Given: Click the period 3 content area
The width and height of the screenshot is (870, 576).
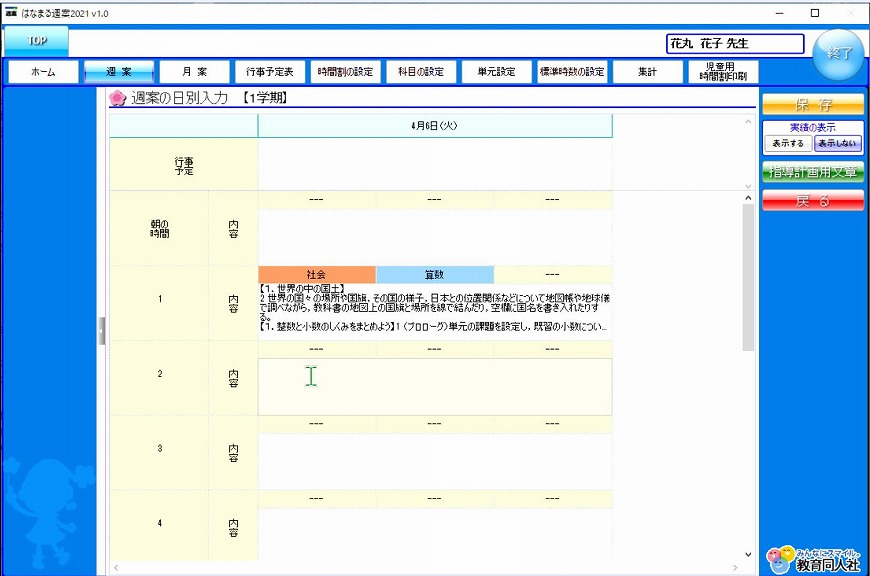Looking at the screenshot, I should coord(435,461).
